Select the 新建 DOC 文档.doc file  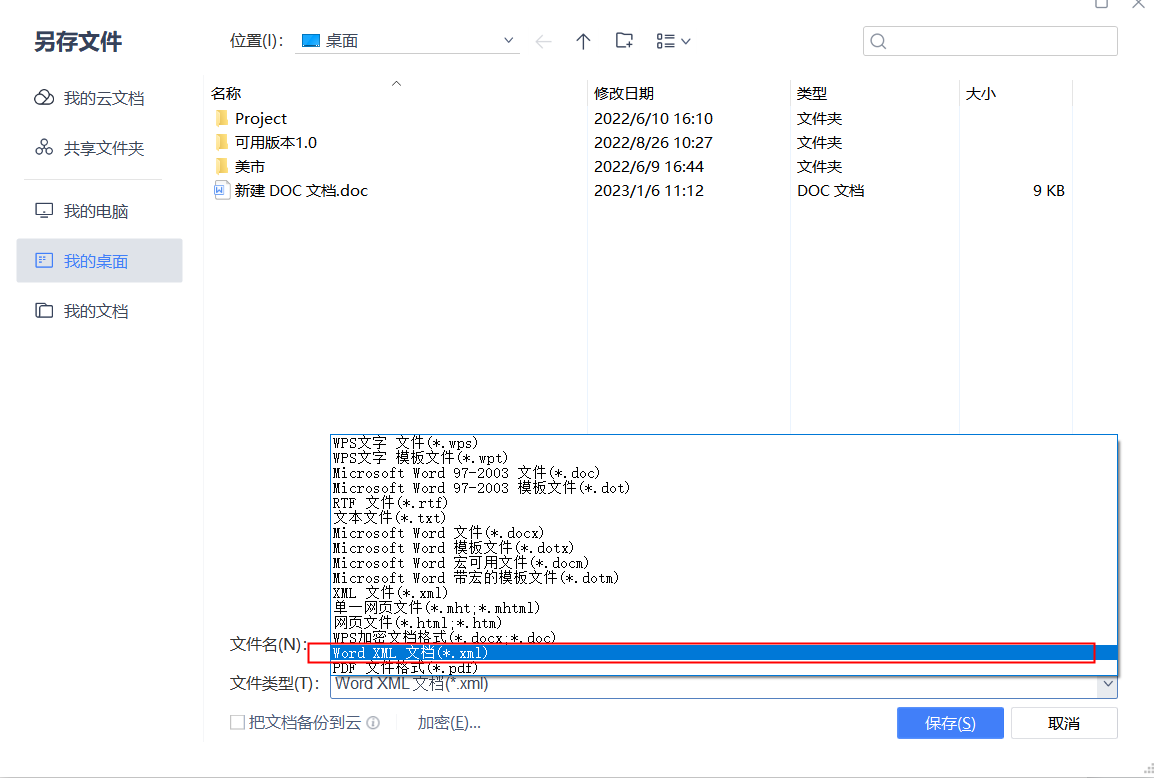(301, 190)
